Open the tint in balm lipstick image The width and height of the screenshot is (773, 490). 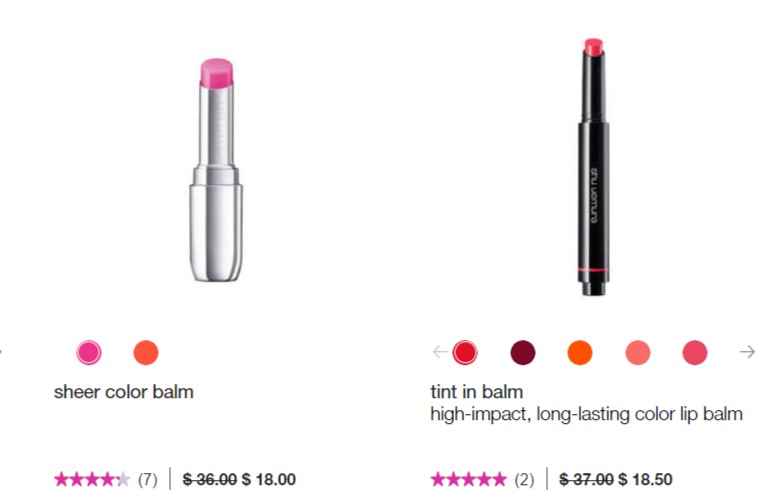click(x=593, y=167)
